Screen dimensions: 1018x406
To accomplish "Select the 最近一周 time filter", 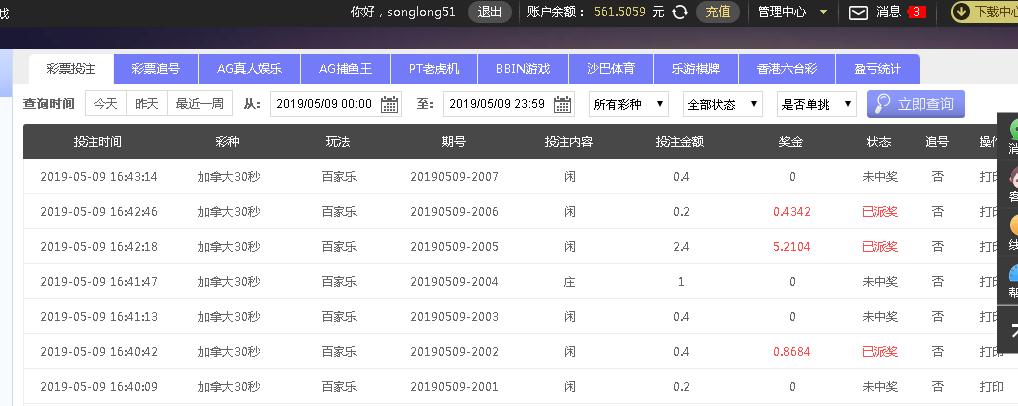I will click(x=200, y=104).
